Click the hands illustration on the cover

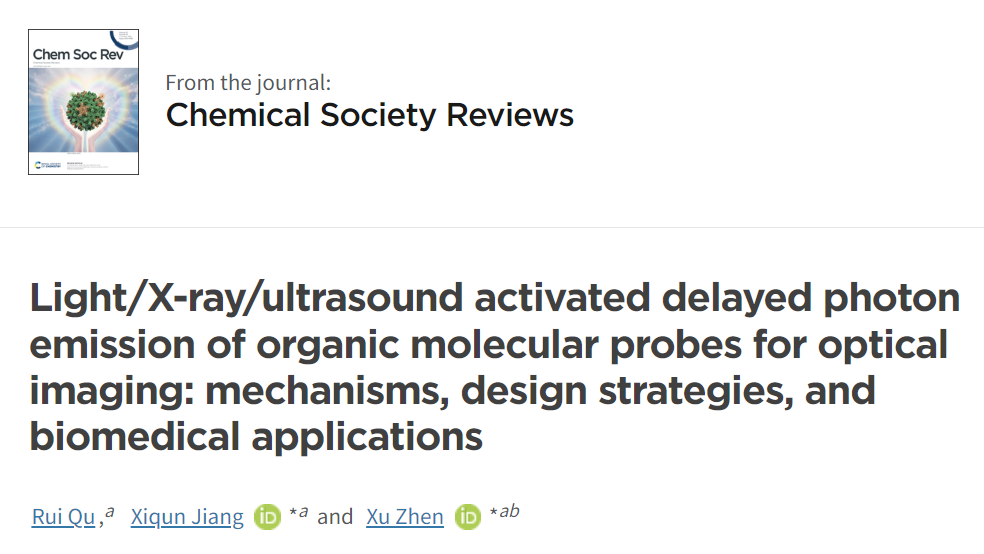85,136
